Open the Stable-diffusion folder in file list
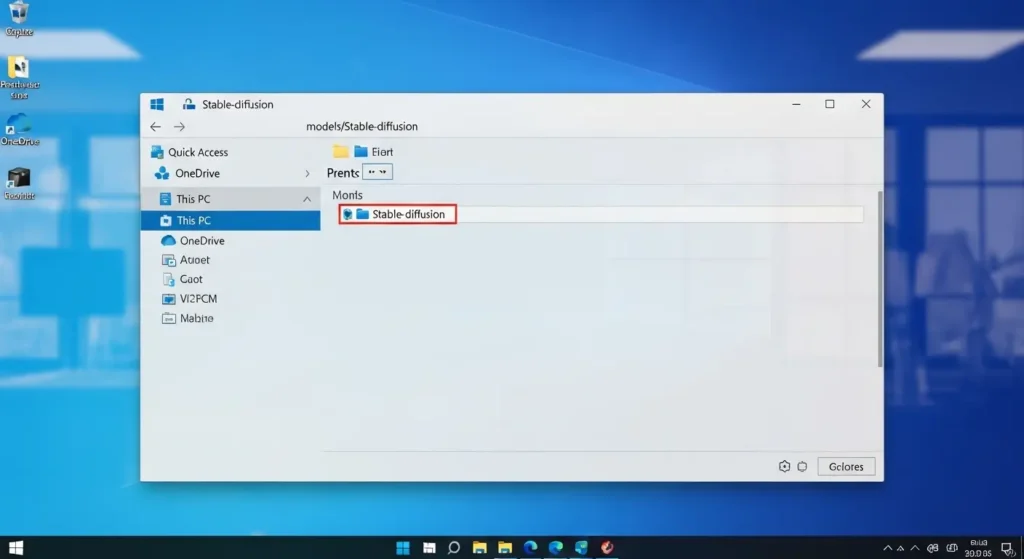Screen dimensions: 1024x559 pyautogui.click(x=407, y=214)
